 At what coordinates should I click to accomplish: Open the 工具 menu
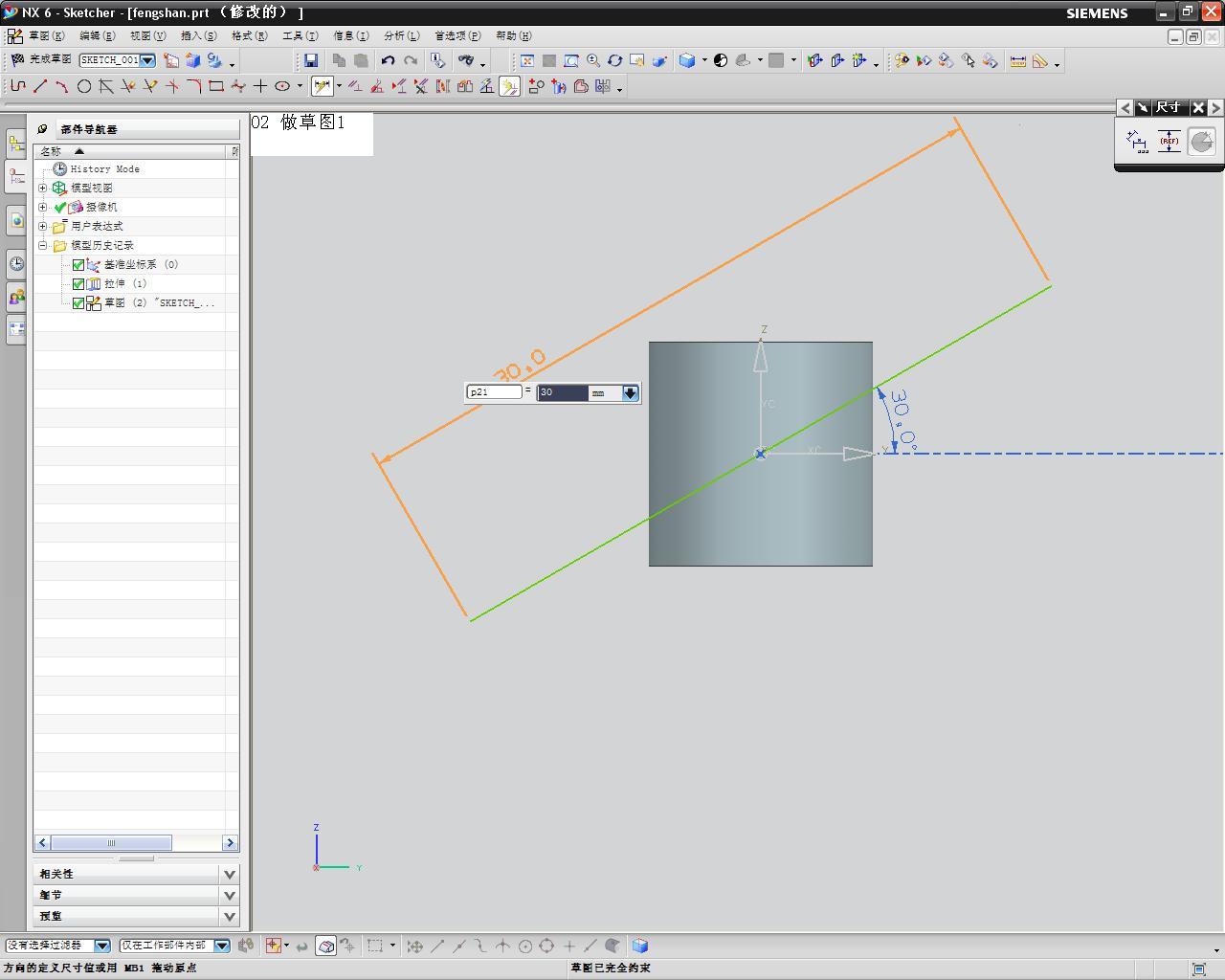300,36
